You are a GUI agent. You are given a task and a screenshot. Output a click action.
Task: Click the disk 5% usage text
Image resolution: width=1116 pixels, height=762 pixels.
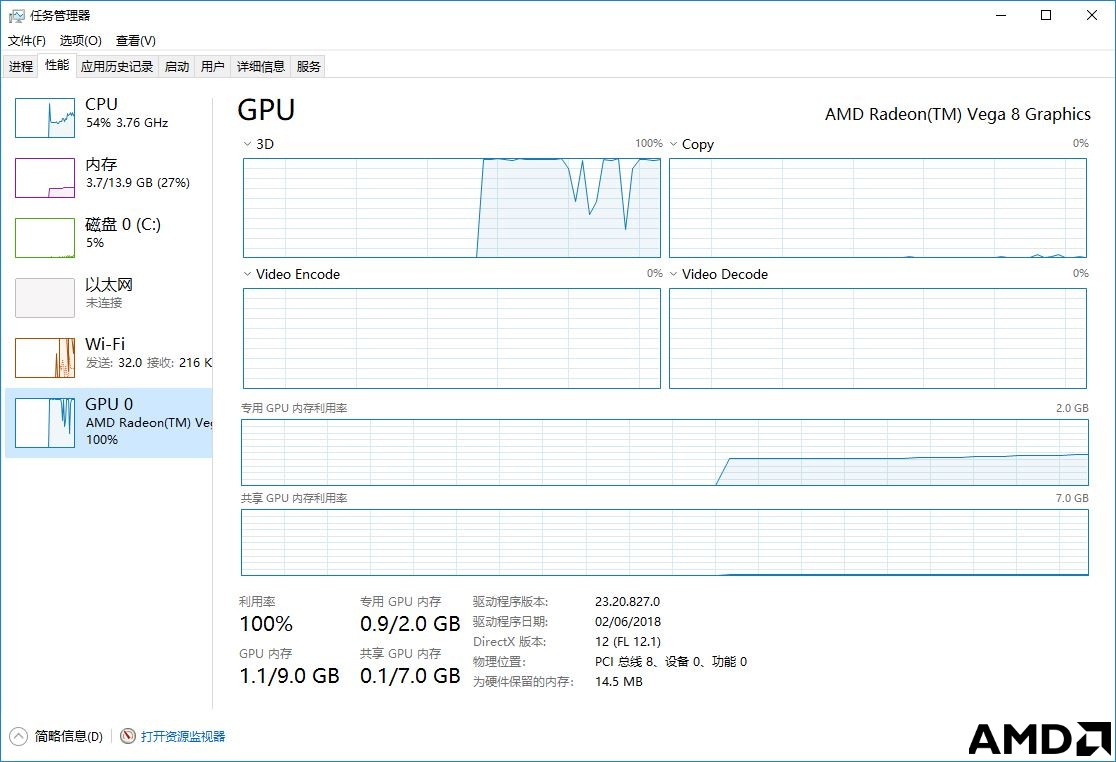pos(95,243)
